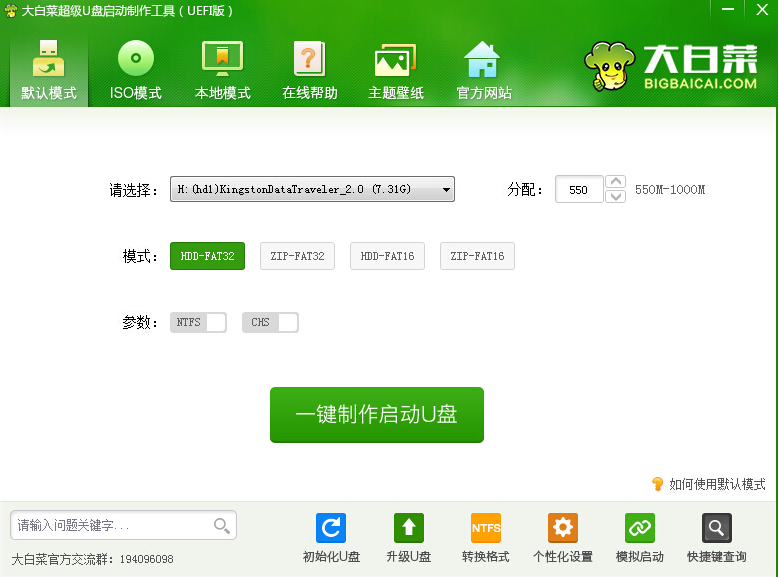Open the ISO模式 disc icon
Screen dimensions: 779x577
click(135, 60)
